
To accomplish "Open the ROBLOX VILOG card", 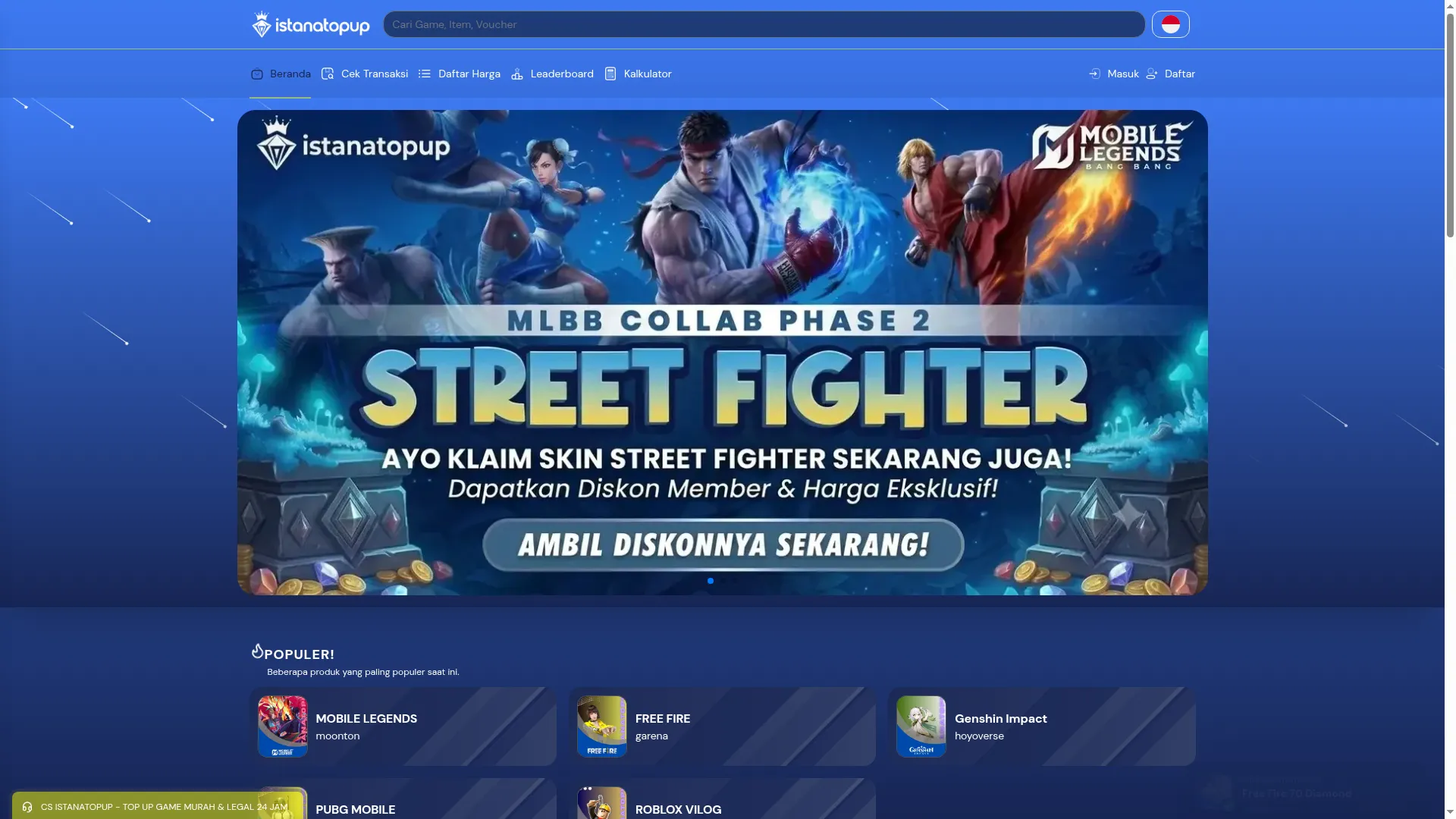I will [722, 799].
